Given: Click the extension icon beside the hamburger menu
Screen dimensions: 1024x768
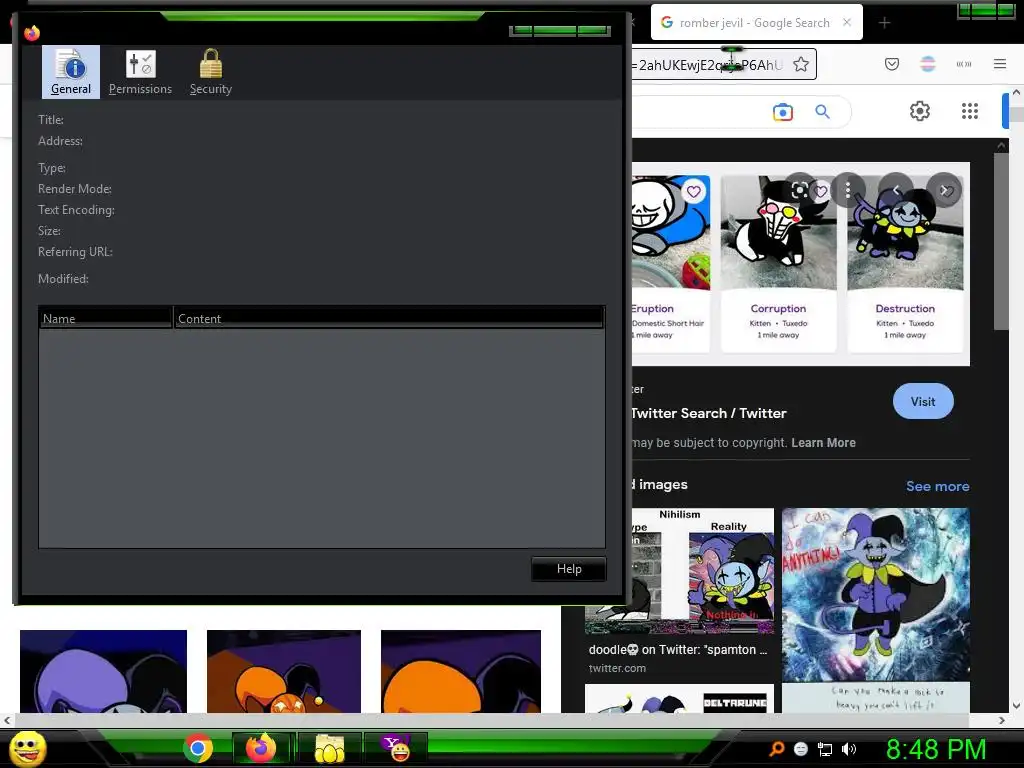Looking at the screenshot, I should pos(964,64).
